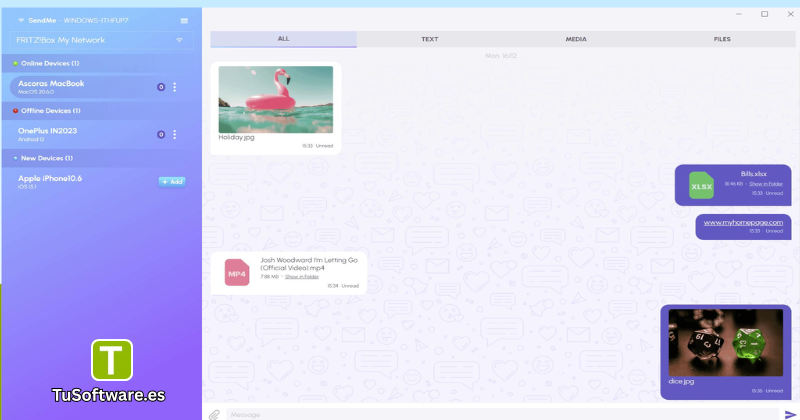Screen dimensions: 800x420
Task: Click the XLSX file icon
Action: tap(701, 186)
